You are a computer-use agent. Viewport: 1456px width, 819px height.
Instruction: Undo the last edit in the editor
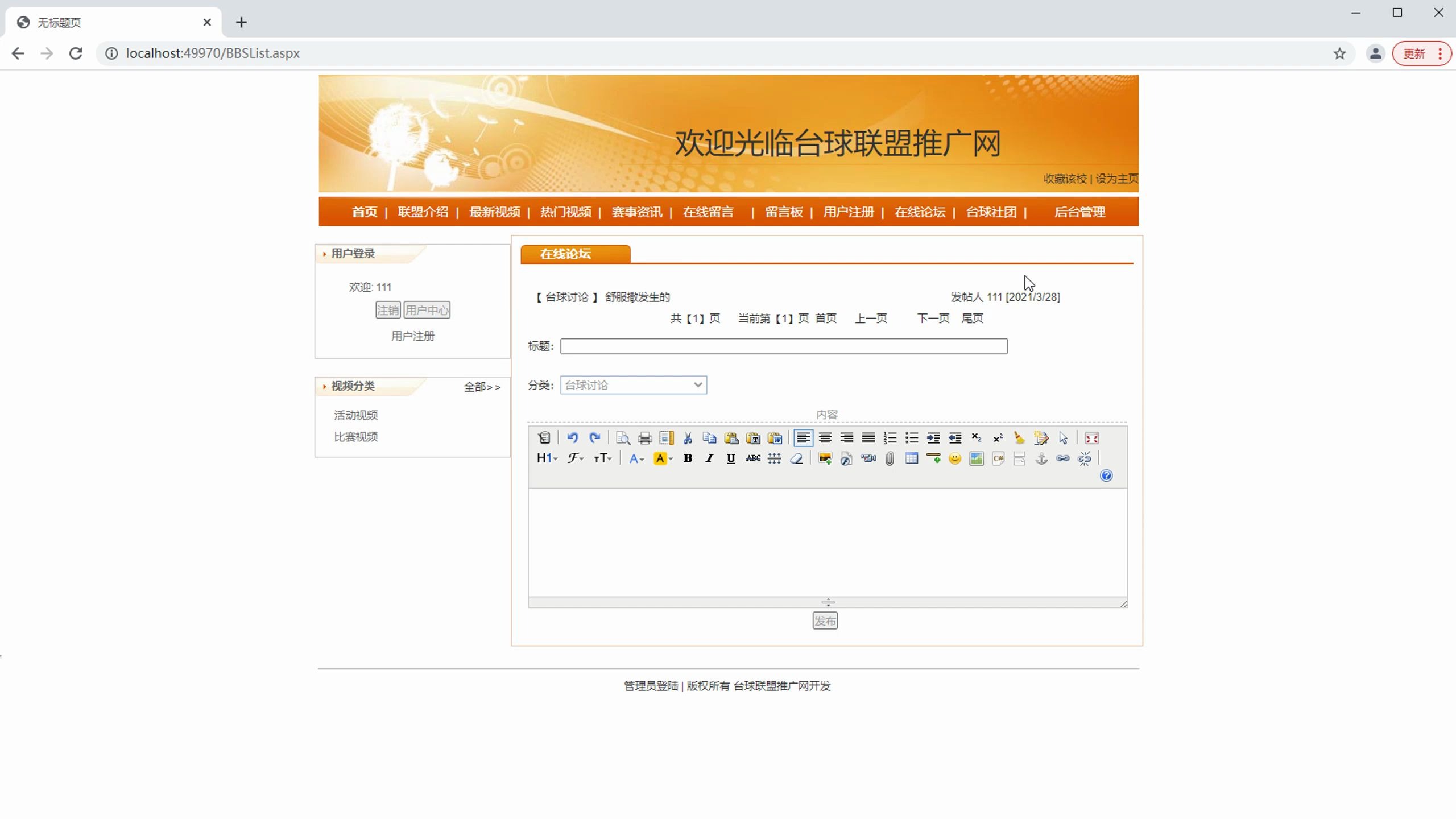573,437
